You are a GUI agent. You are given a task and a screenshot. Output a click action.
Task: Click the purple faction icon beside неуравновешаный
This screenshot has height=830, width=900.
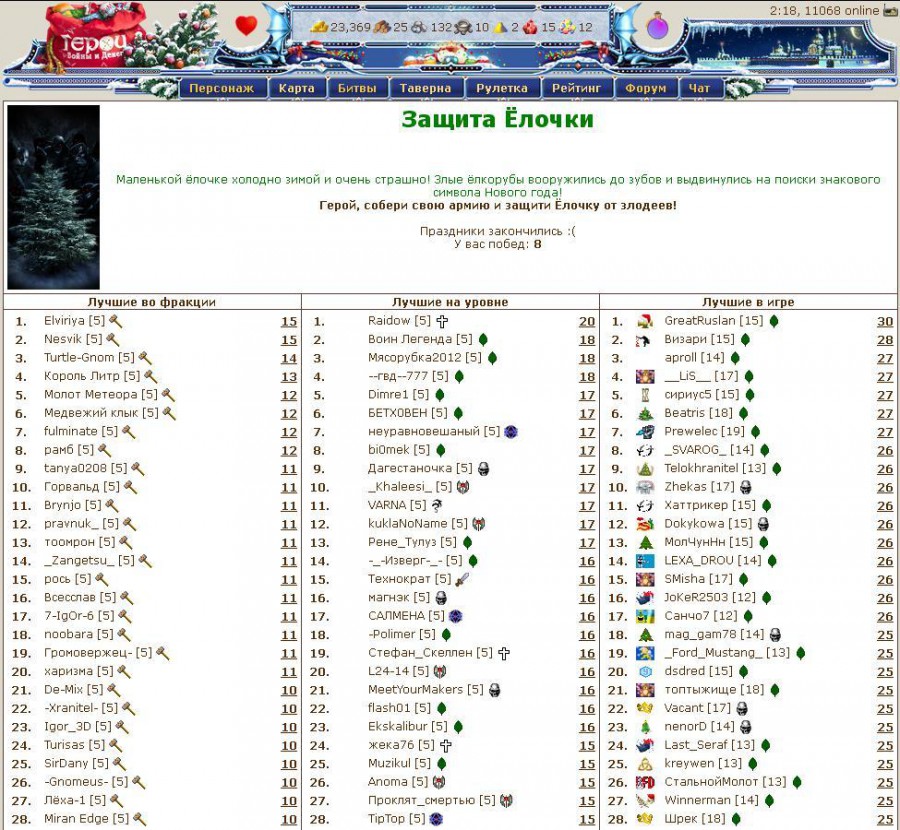point(510,432)
